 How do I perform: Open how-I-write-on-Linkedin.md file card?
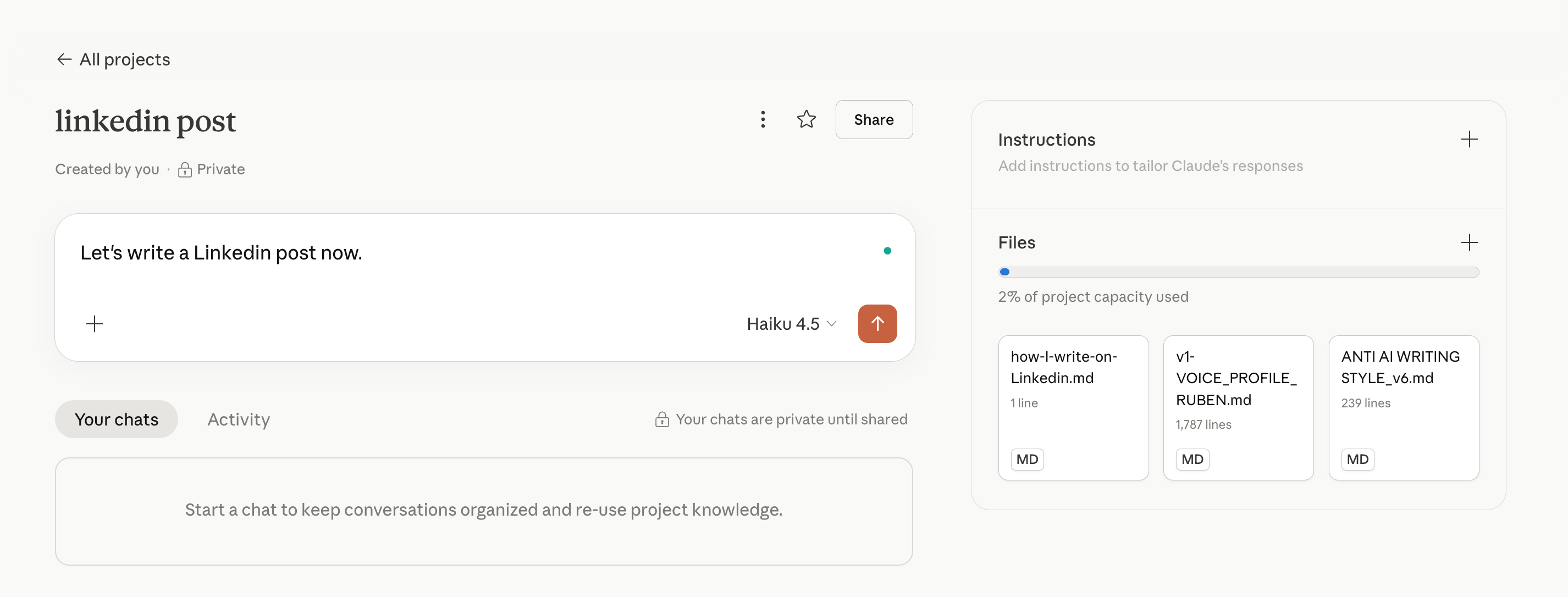[1073, 407]
